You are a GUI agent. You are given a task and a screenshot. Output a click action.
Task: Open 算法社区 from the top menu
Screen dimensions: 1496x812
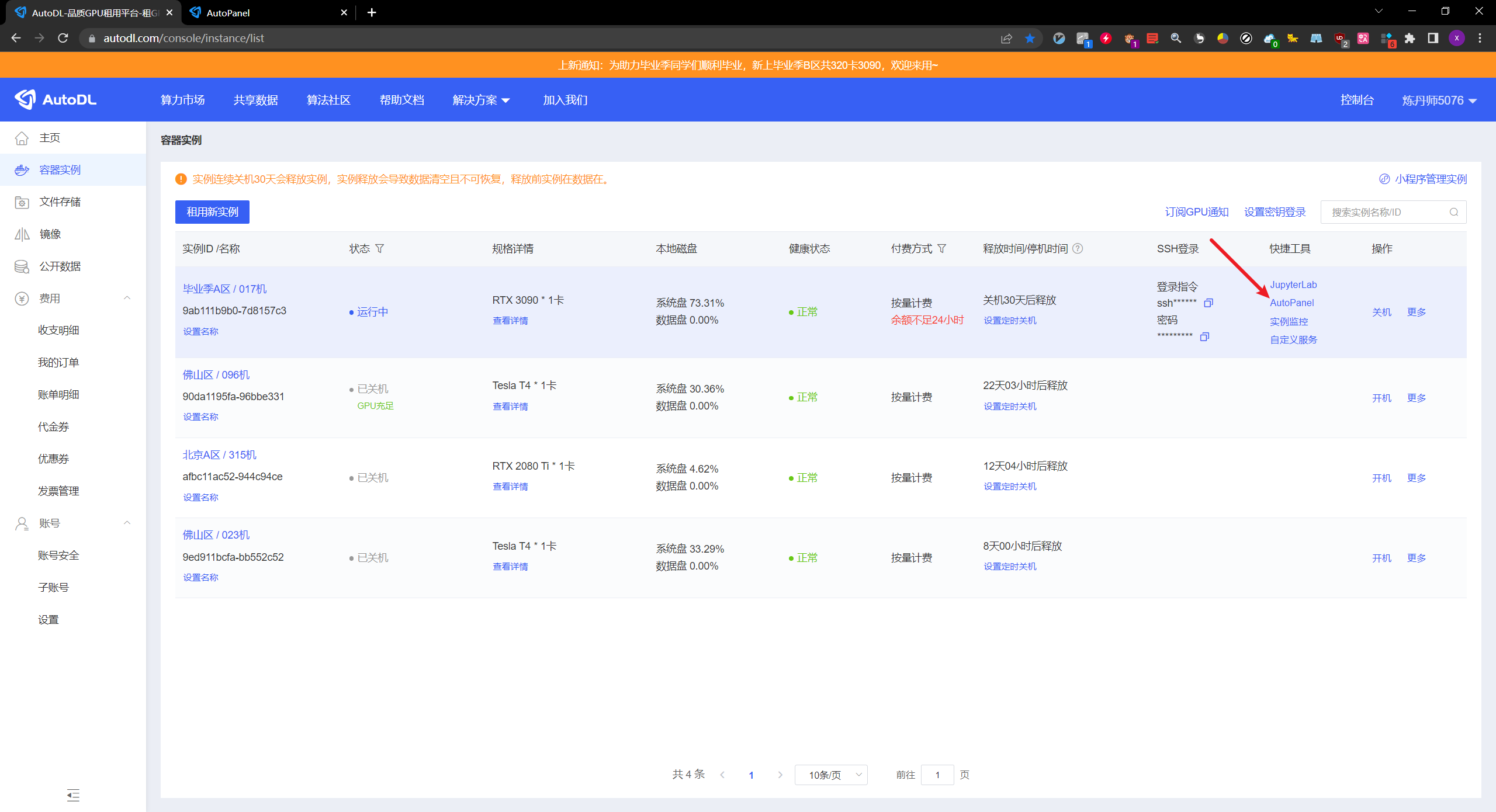click(328, 99)
